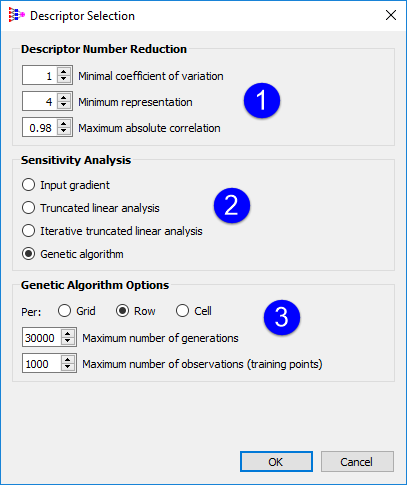Image resolution: width=407 pixels, height=485 pixels.
Task: Increase maximum absolute correlation value
Action: [64, 123]
